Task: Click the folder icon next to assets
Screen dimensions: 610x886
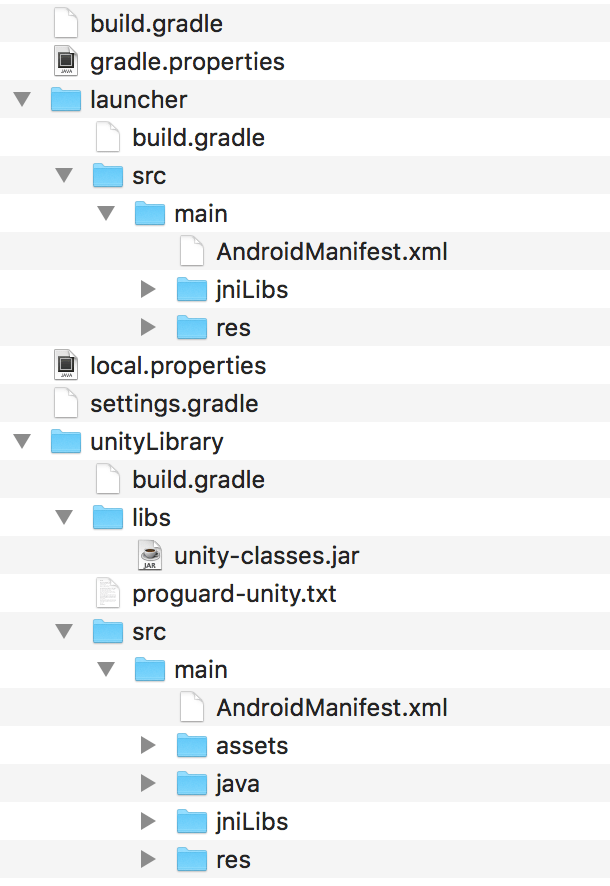Action: [x=191, y=745]
